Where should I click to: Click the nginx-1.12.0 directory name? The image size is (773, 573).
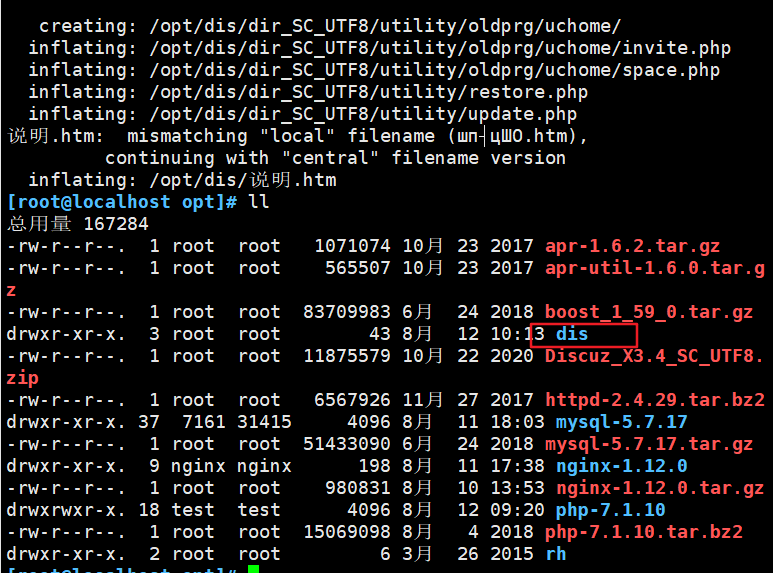tap(621, 466)
